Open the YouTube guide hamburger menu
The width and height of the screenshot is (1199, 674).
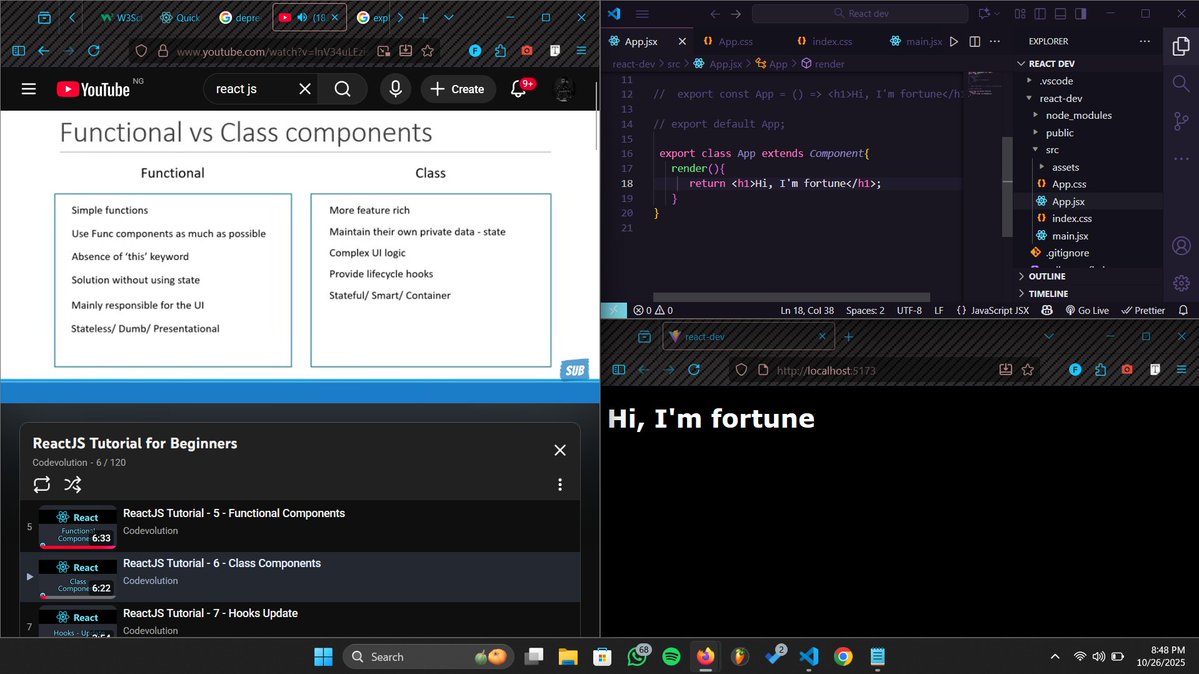click(x=28, y=90)
